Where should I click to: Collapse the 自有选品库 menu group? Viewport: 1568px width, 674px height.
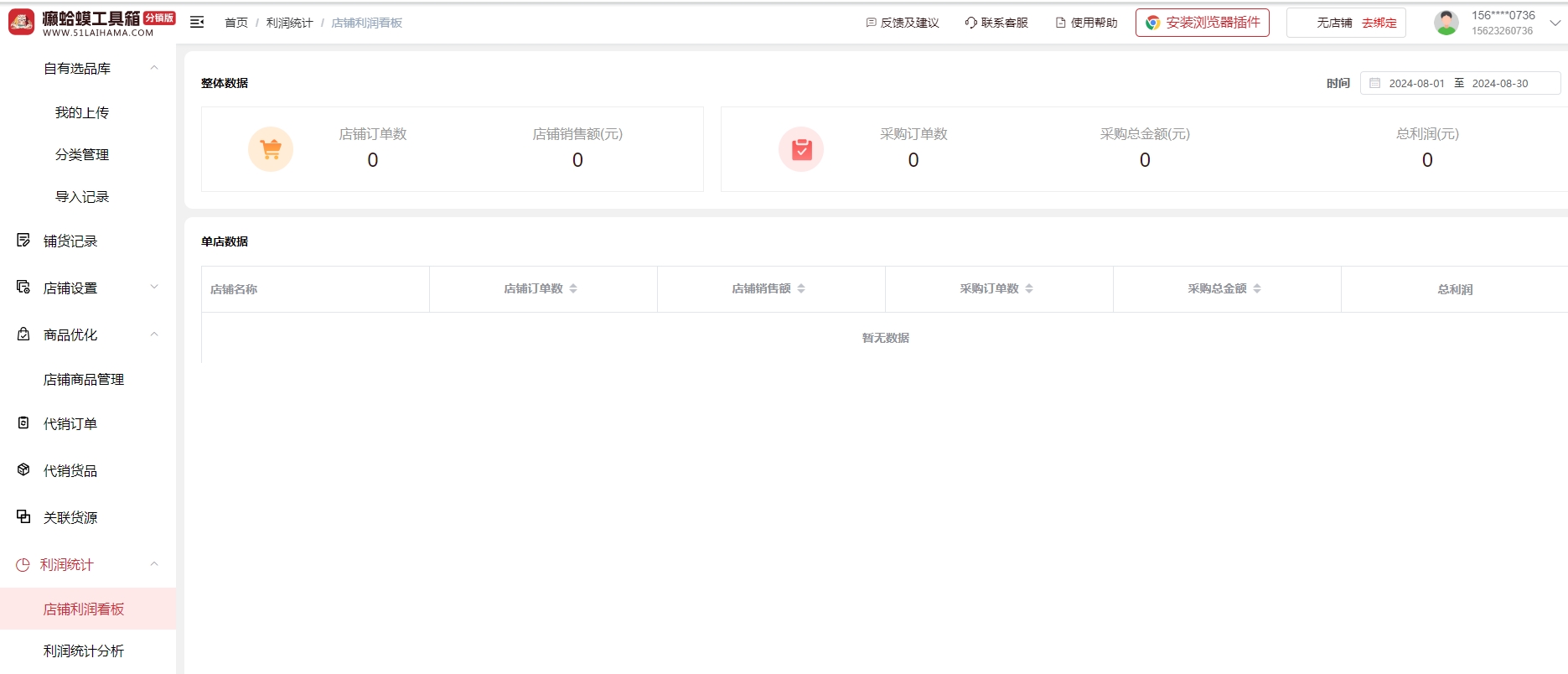coord(154,68)
